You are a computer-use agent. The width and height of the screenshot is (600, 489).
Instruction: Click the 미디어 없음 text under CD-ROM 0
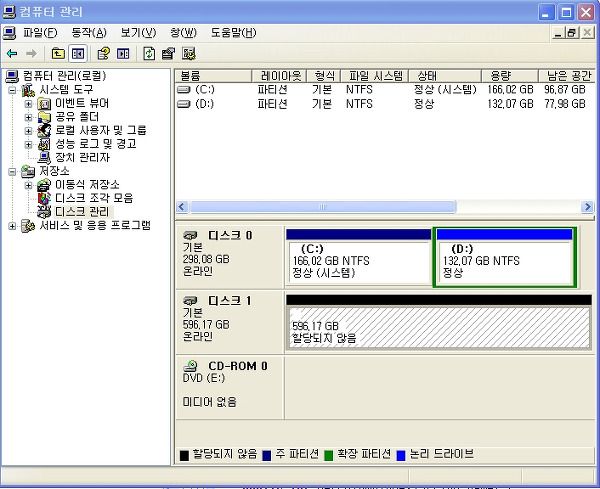209,402
